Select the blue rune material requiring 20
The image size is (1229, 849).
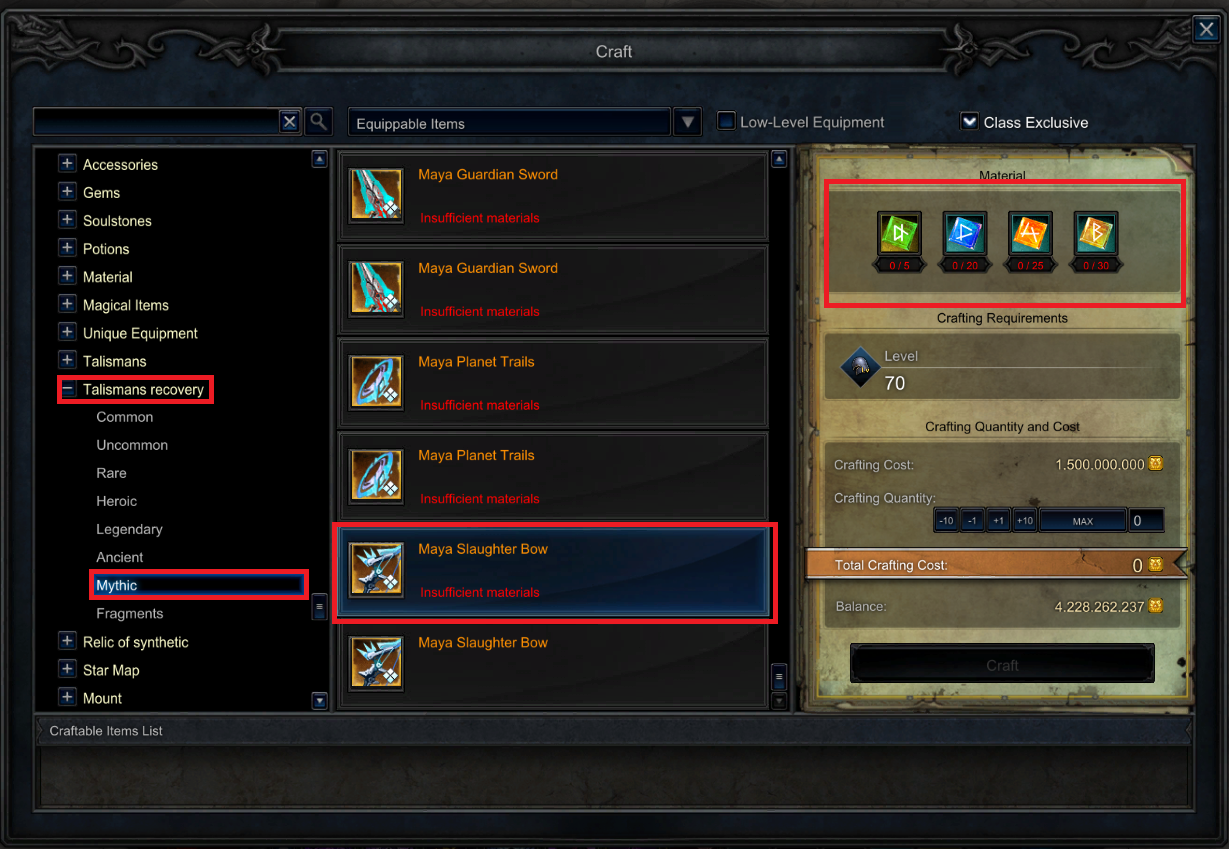pyautogui.click(x=964, y=233)
